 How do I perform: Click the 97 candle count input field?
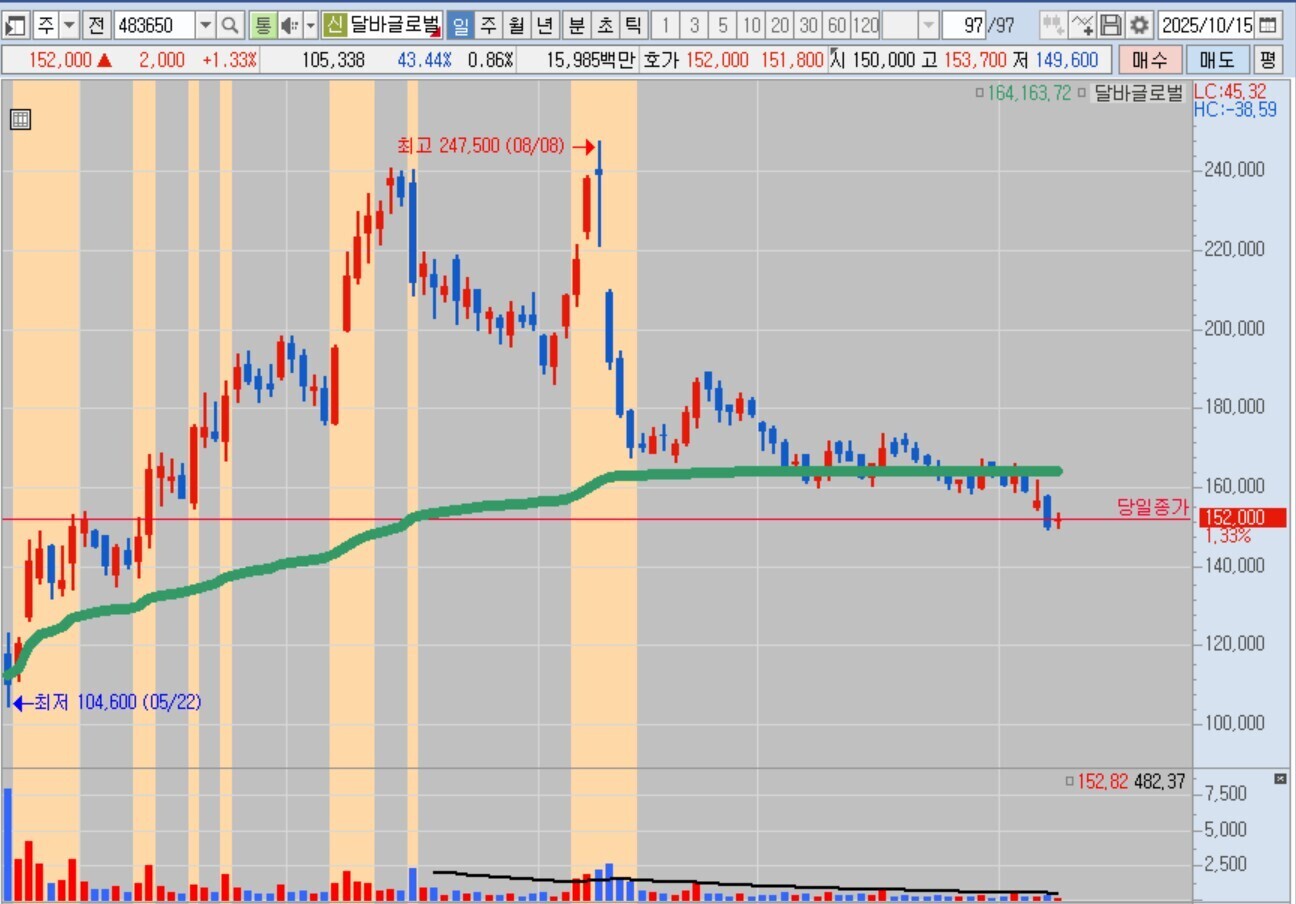tap(964, 25)
